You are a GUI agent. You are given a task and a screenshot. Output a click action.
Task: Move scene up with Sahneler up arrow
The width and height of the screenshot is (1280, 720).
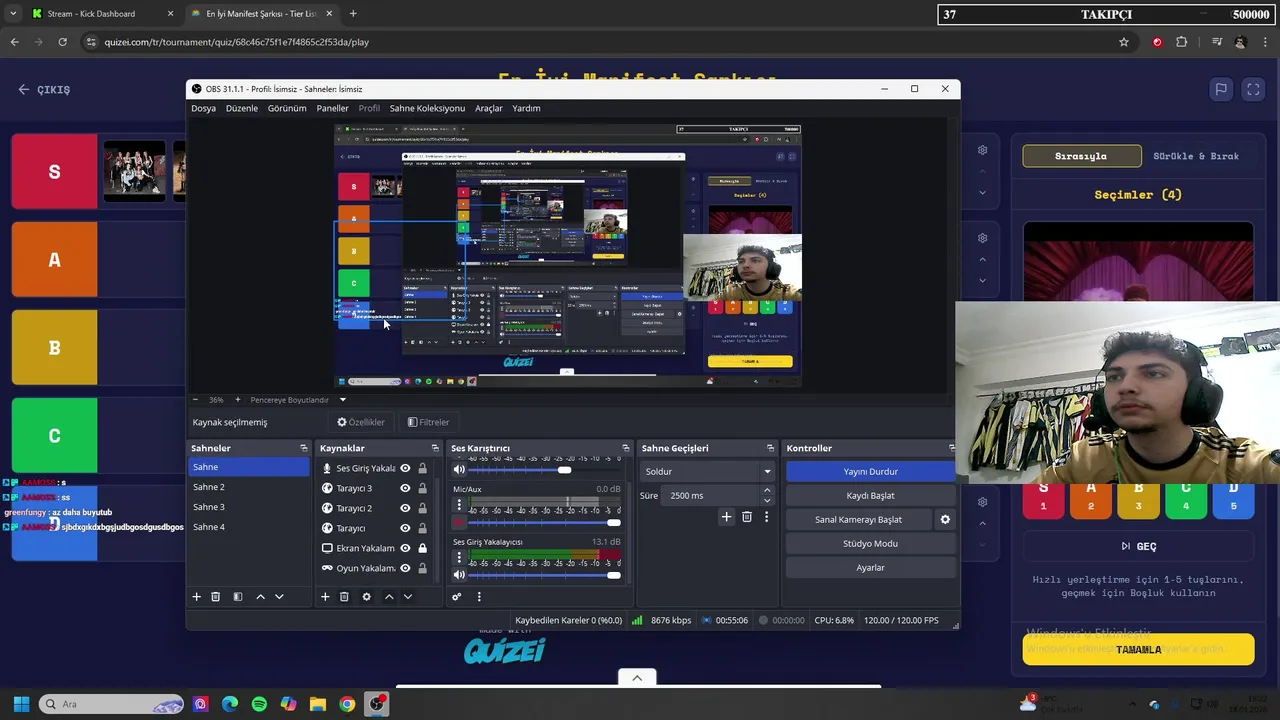[261, 597]
